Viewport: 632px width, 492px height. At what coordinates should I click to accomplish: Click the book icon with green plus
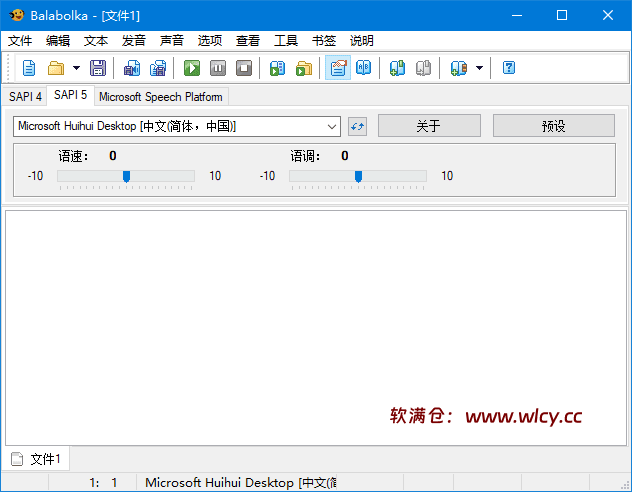pyautogui.click(x=397, y=68)
